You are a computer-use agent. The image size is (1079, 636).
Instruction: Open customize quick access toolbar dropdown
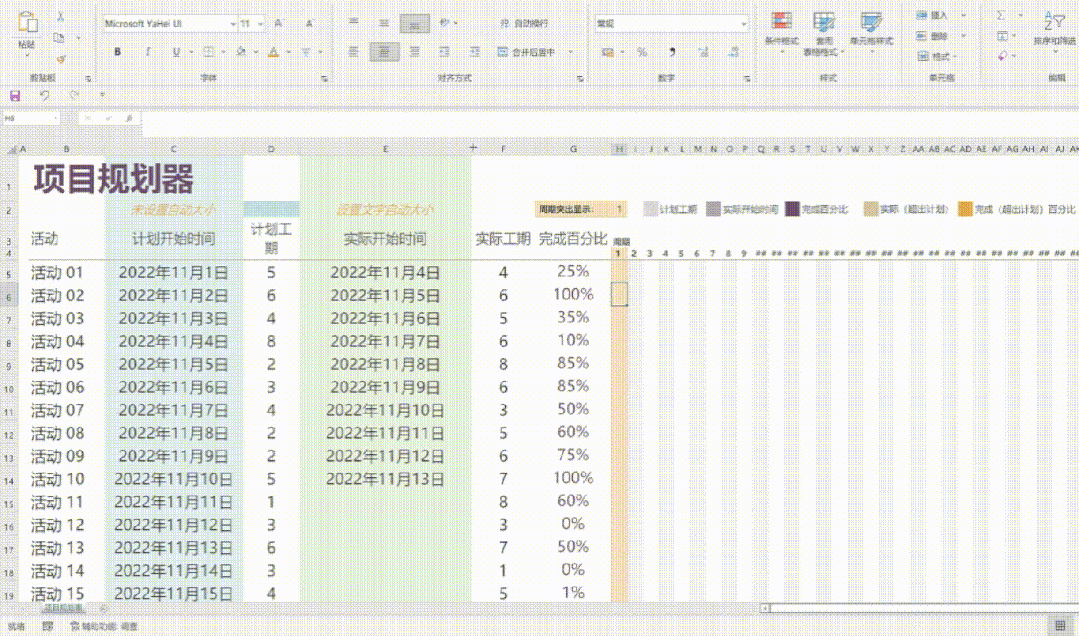pos(103,96)
